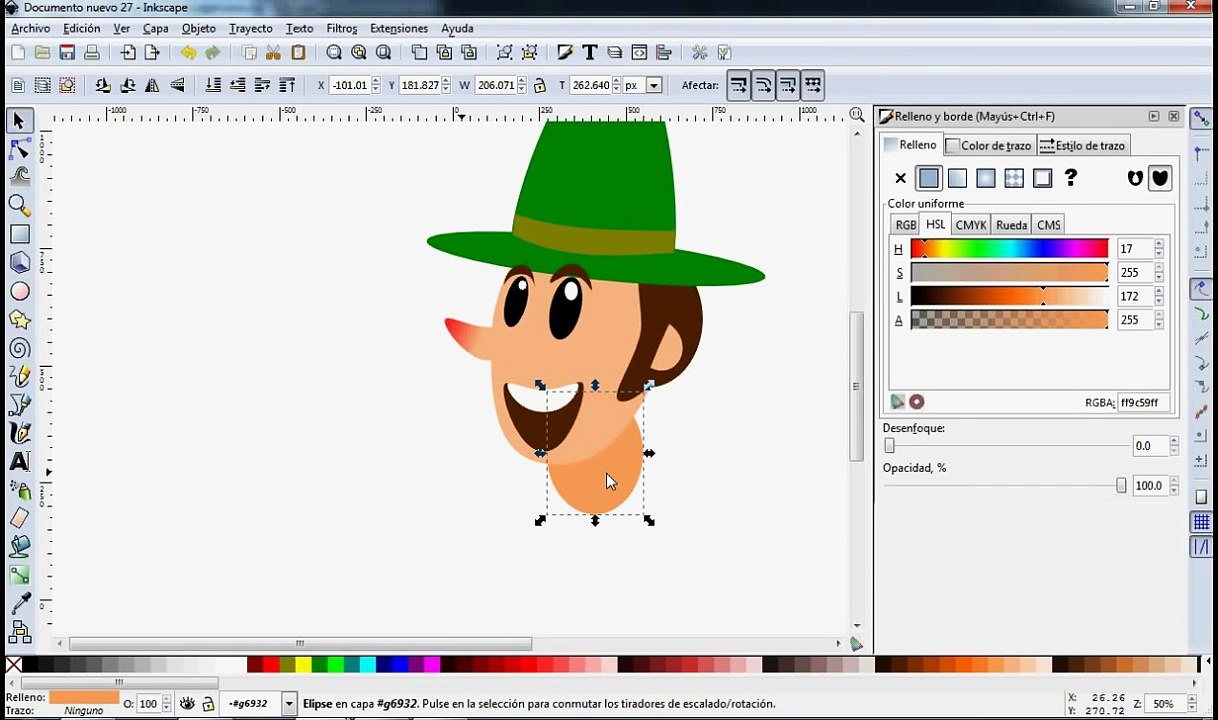Select the Spiral tool

pyautogui.click(x=19, y=348)
